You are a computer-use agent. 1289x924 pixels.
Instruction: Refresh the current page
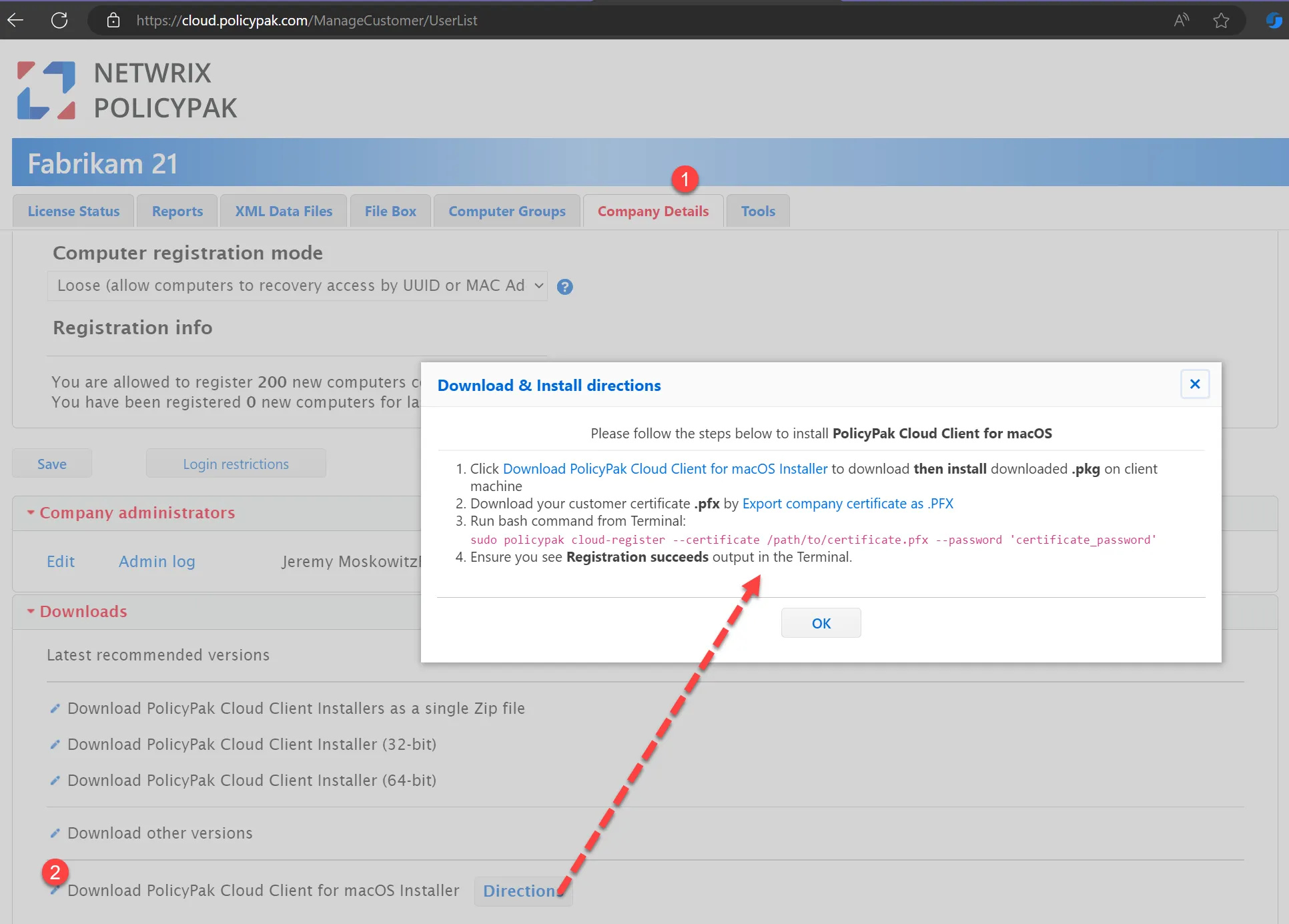(x=59, y=20)
